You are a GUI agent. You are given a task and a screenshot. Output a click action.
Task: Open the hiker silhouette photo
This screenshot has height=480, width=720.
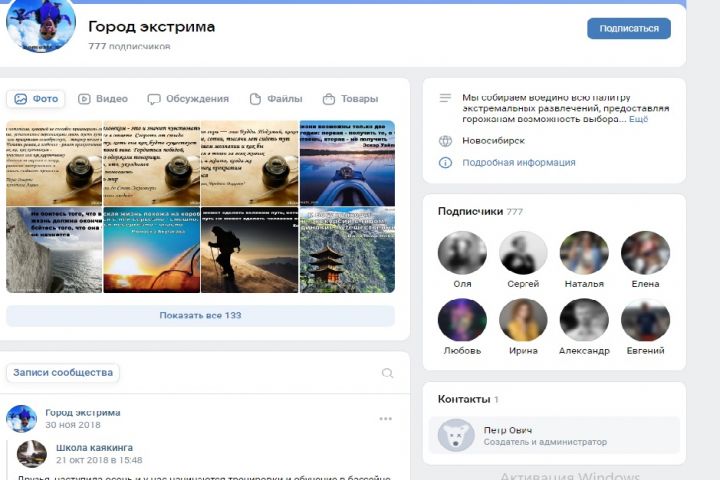point(249,250)
